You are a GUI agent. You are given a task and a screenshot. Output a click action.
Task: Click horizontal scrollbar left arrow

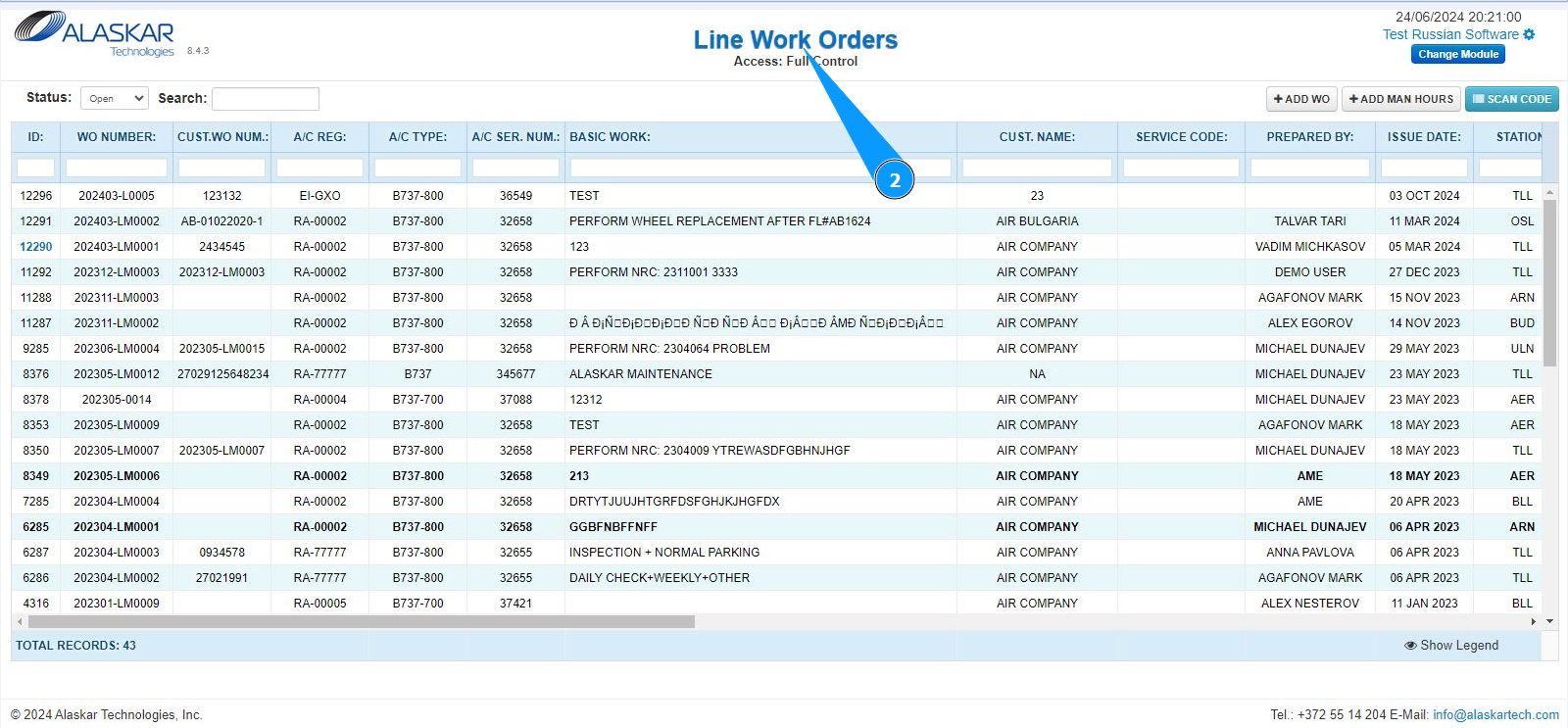[20, 622]
